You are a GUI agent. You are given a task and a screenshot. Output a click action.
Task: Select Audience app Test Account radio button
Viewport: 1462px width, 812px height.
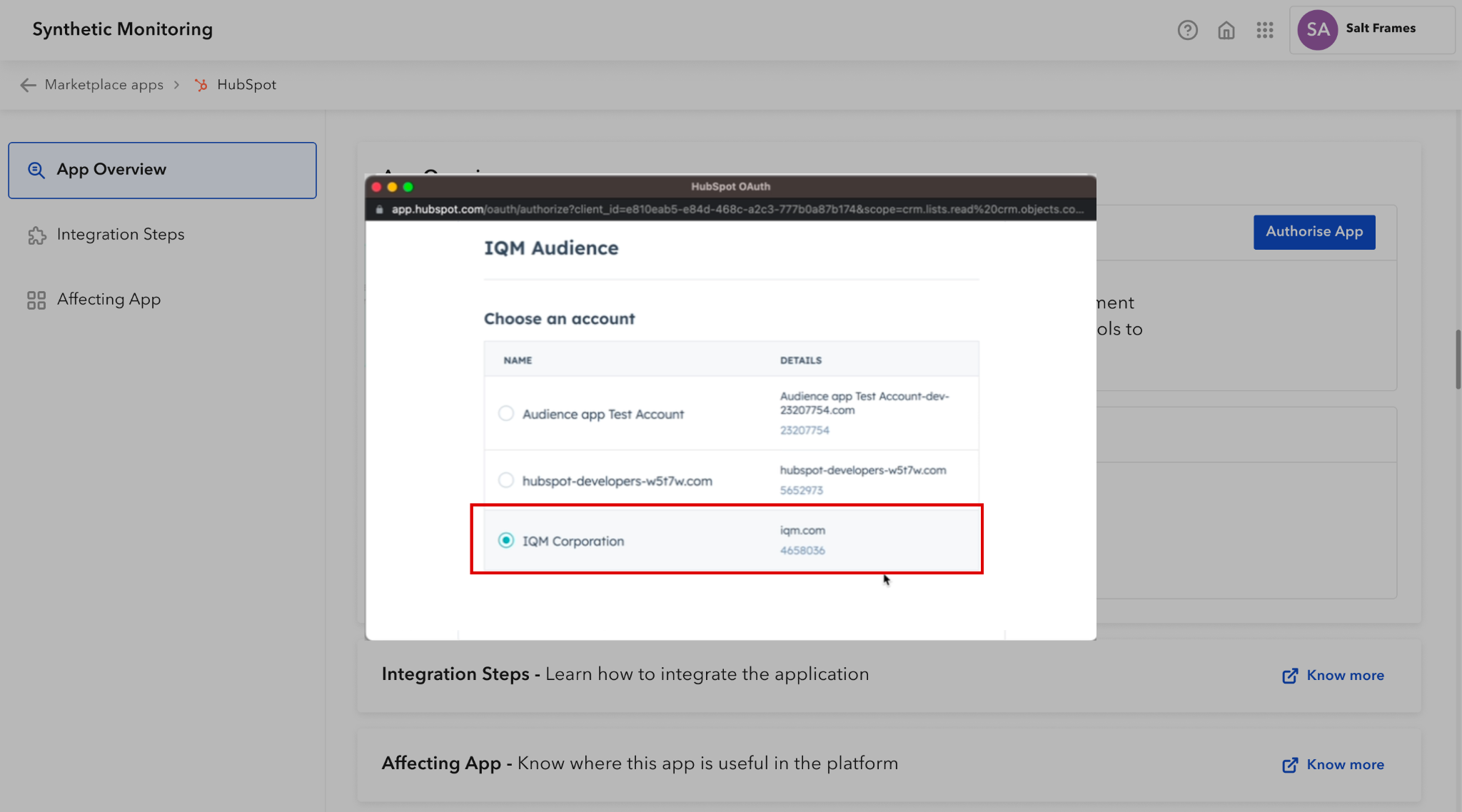point(505,413)
